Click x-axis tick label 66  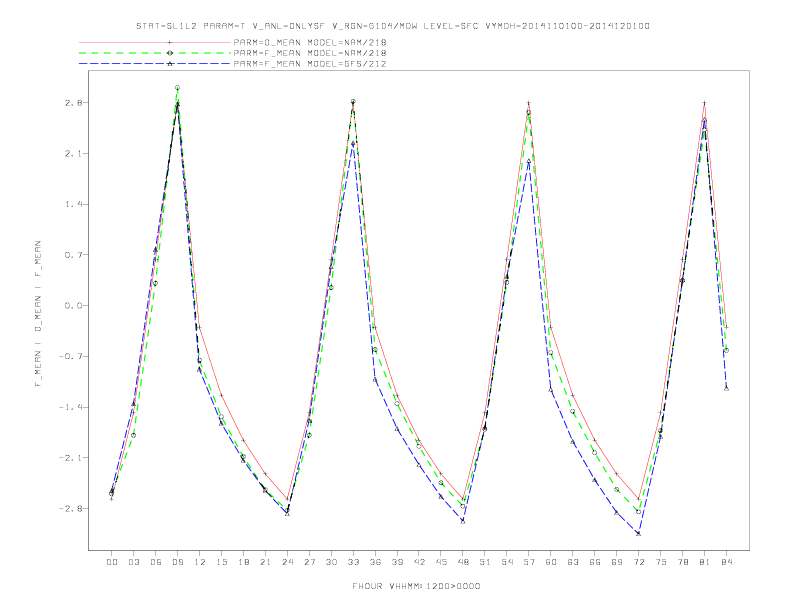[x=595, y=562]
